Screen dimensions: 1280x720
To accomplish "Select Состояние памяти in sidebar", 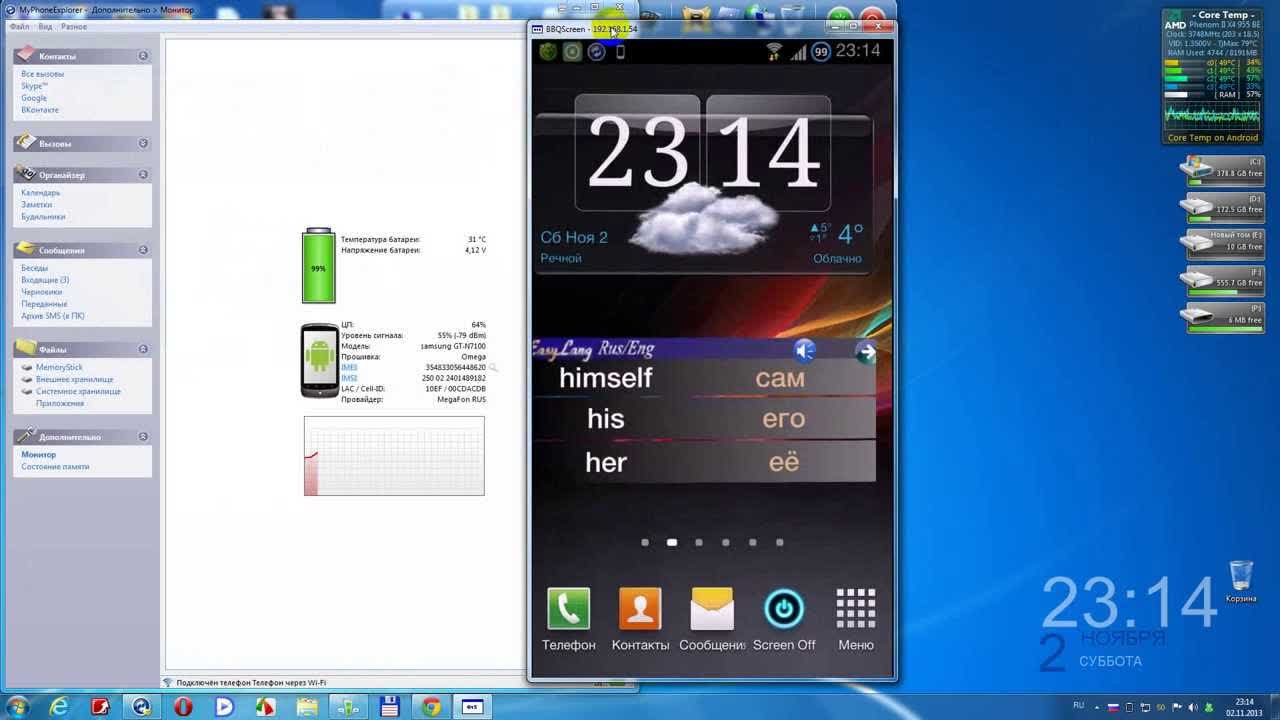I will 55,467.
